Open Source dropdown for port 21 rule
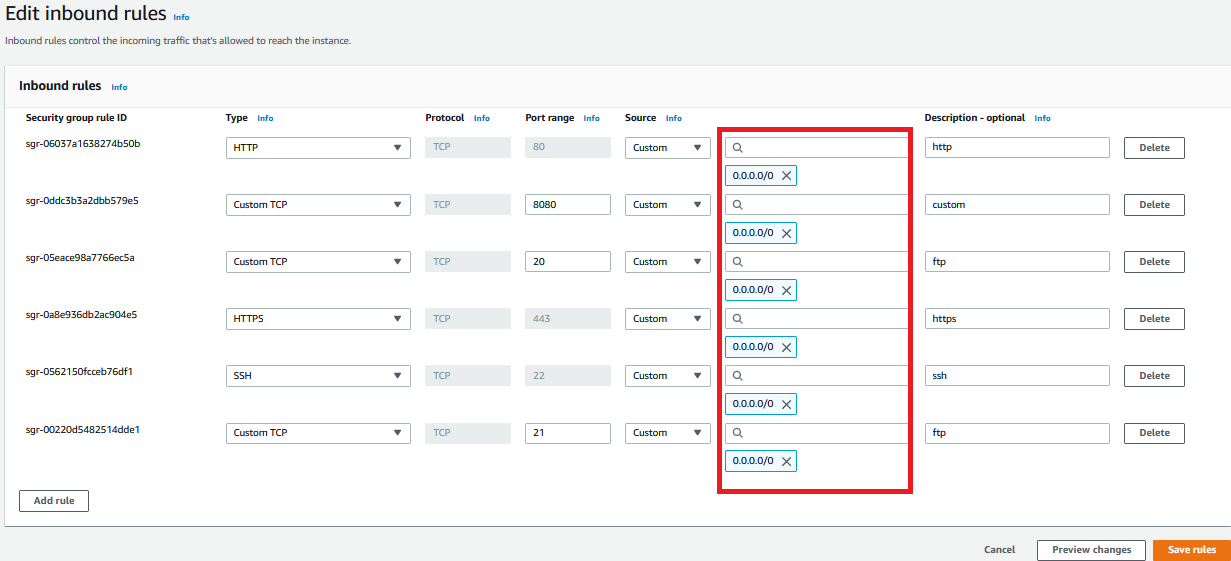 pyautogui.click(x=667, y=433)
